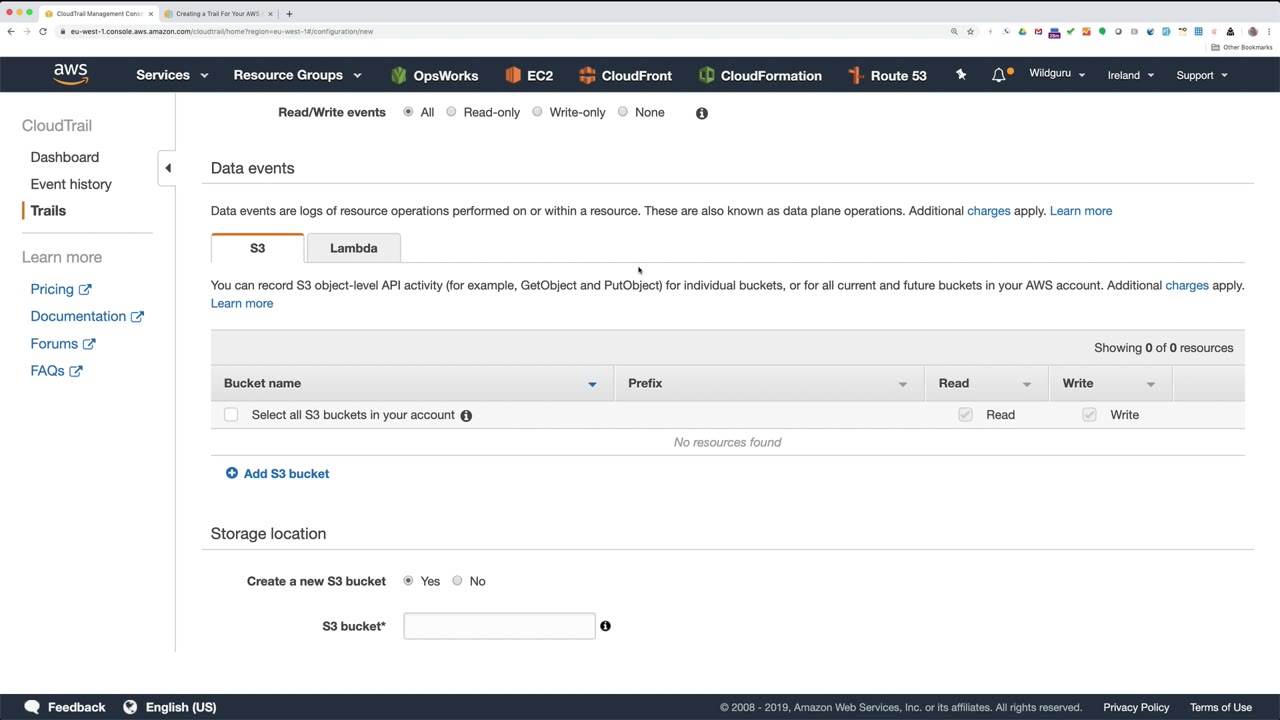
Task: Check Select all S3 buckets in your account
Action: click(x=231, y=415)
